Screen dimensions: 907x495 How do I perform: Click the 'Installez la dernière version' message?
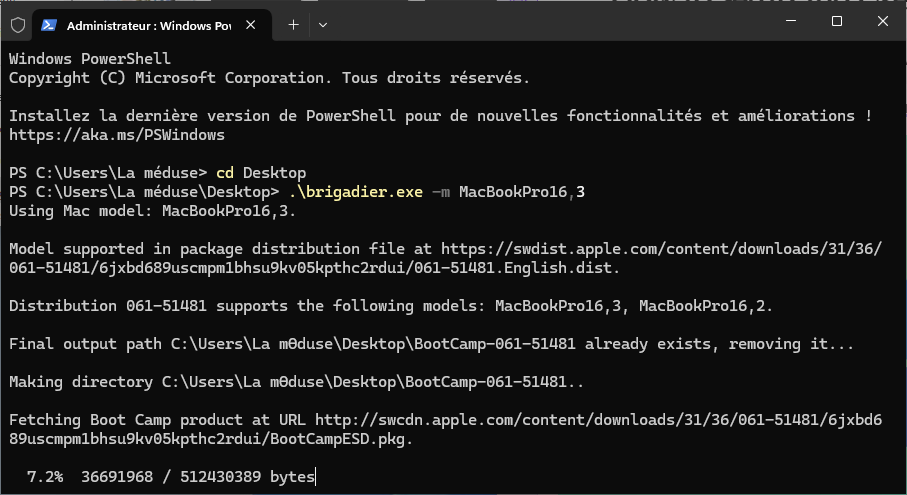coord(440,116)
